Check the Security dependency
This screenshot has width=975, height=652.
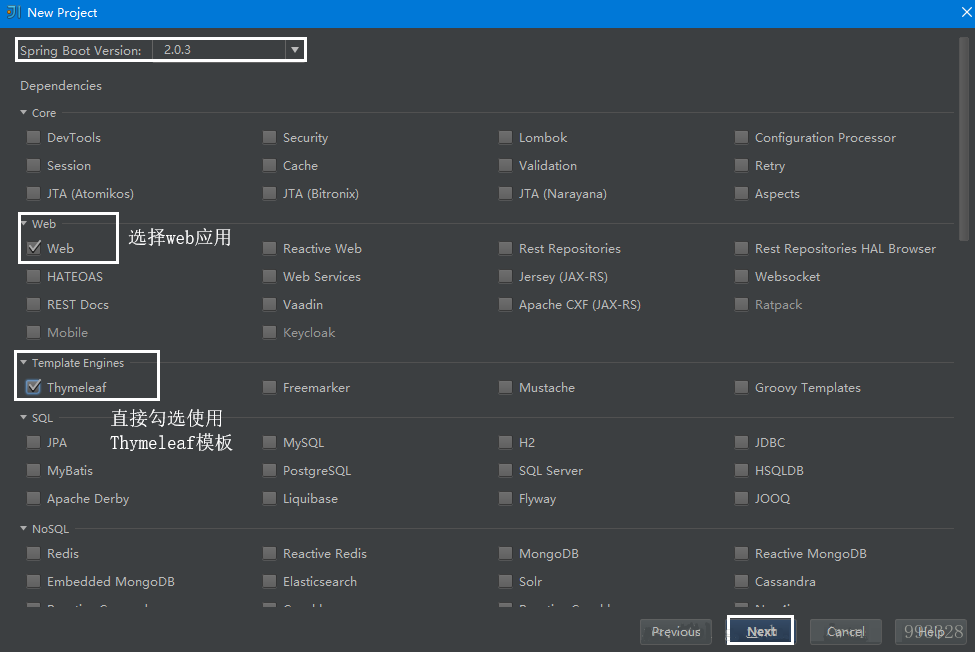point(269,137)
